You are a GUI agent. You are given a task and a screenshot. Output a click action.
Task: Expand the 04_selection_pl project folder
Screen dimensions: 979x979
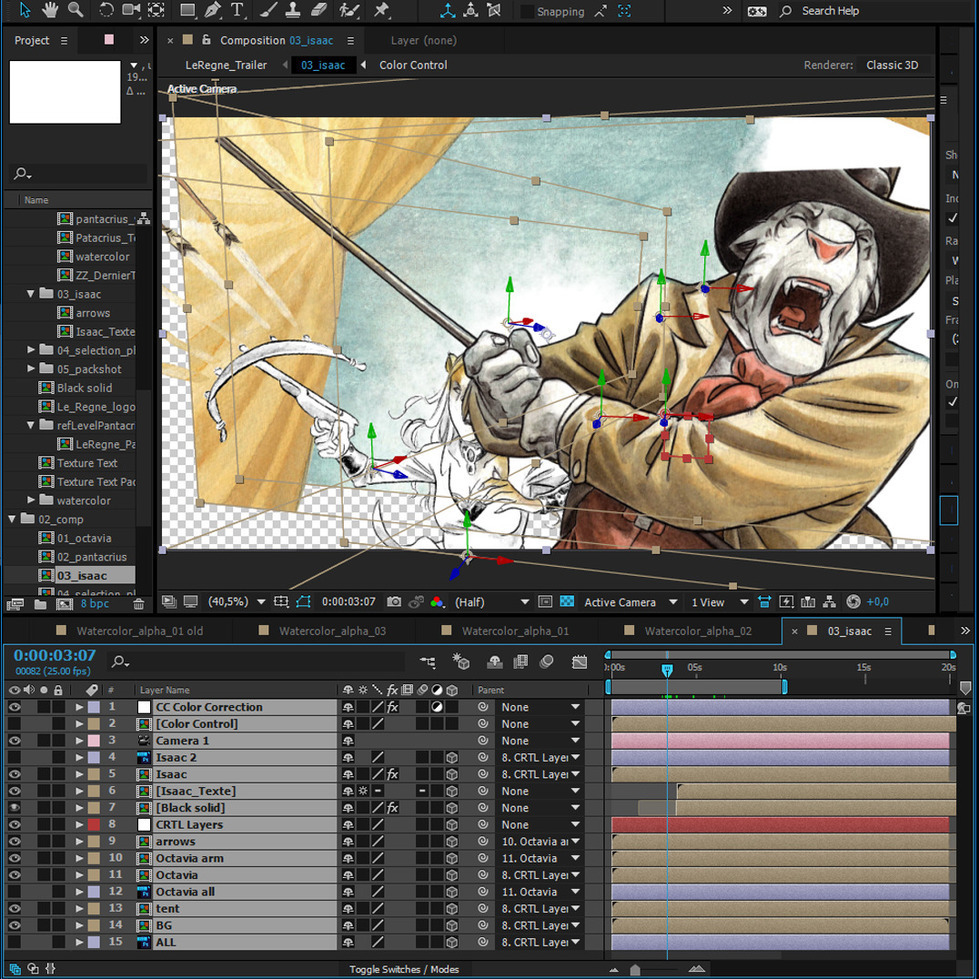click(x=31, y=350)
